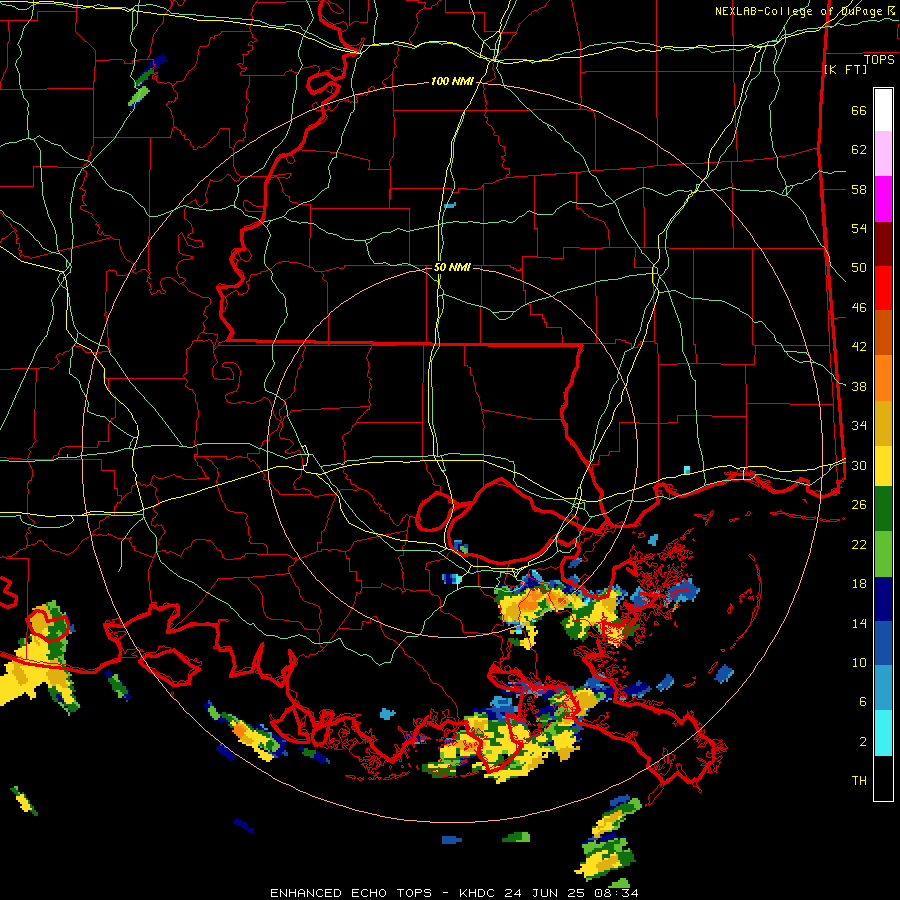Click the '100 NMI' range ring label
The height and width of the screenshot is (900, 900).
click(452, 82)
